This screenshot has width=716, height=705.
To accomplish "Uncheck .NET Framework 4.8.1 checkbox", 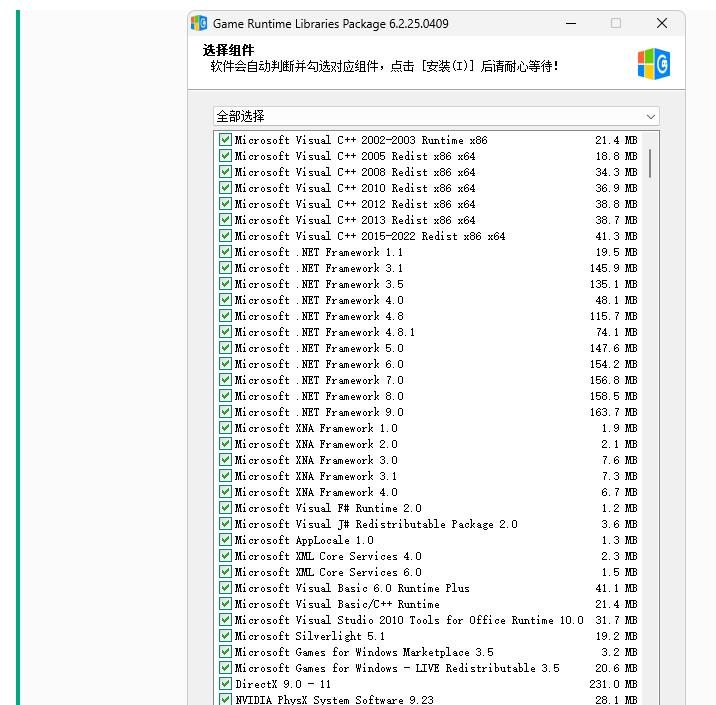I will tap(225, 331).
